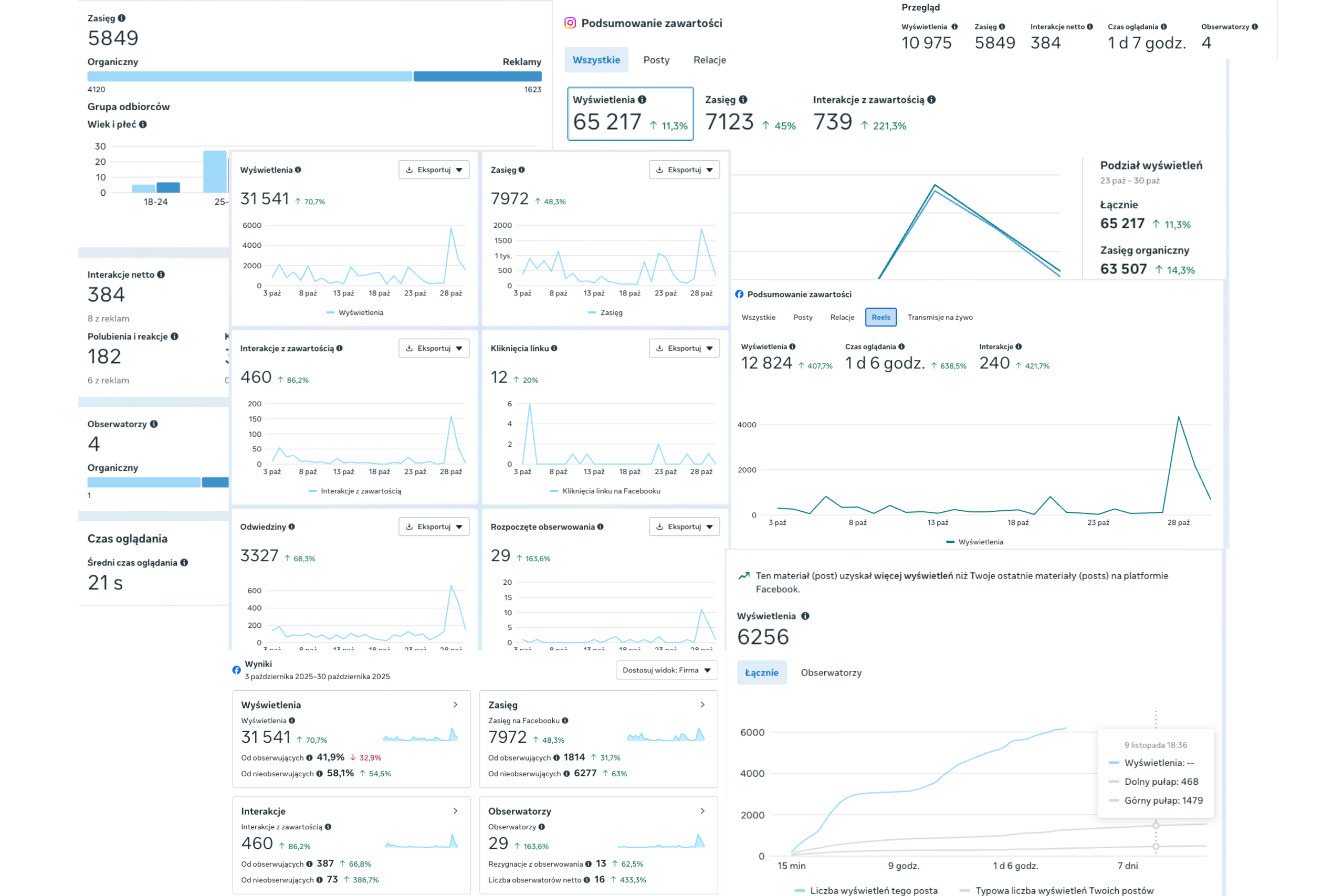Open Dostosuj widok: Firma dropdown
This screenshot has width=1344, height=896.
666,670
